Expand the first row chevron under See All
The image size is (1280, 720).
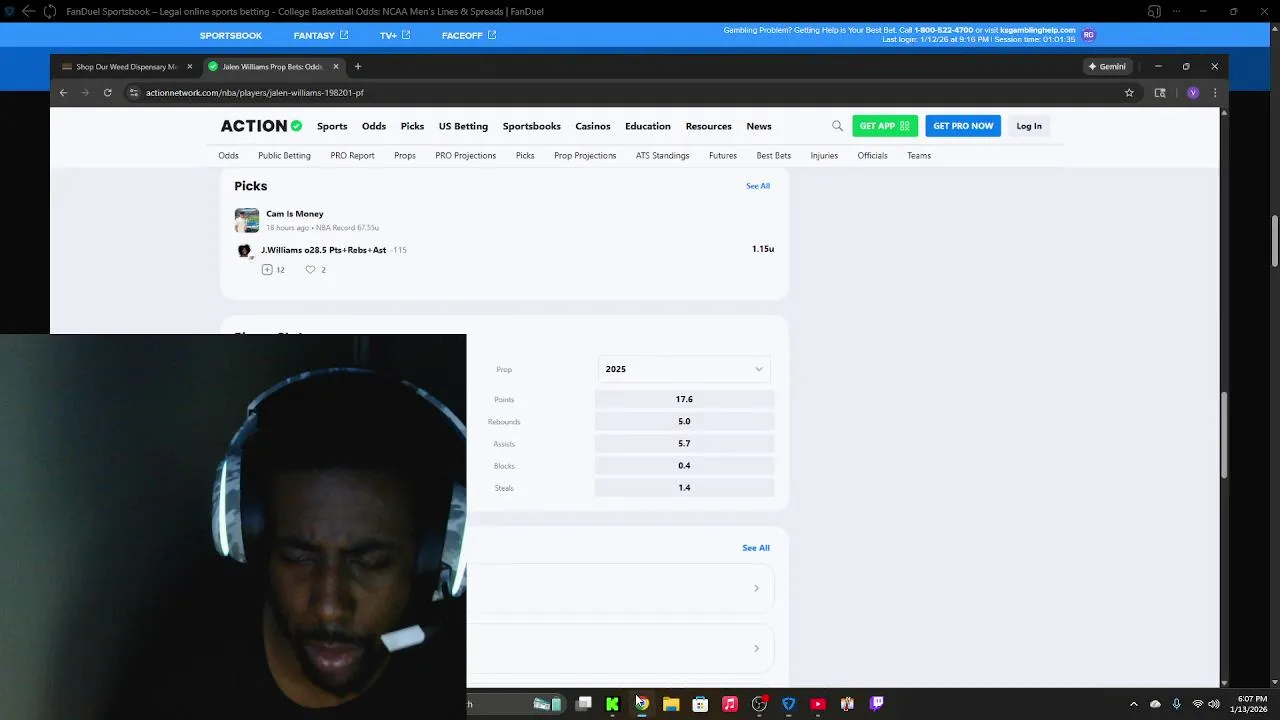tap(756, 588)
